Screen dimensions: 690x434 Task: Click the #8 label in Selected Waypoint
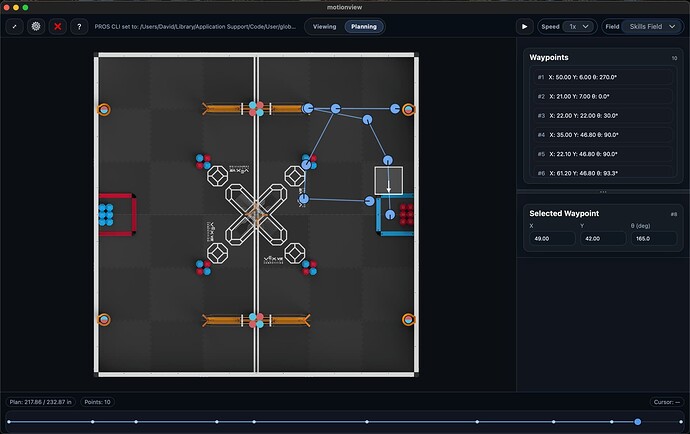pyautogui.click(x=674, y=214)
